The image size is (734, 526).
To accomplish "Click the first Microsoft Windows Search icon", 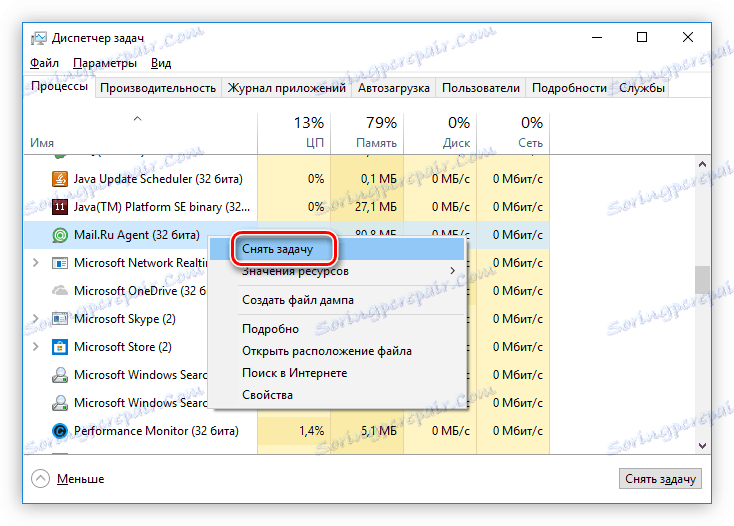I will click(59, 375).
